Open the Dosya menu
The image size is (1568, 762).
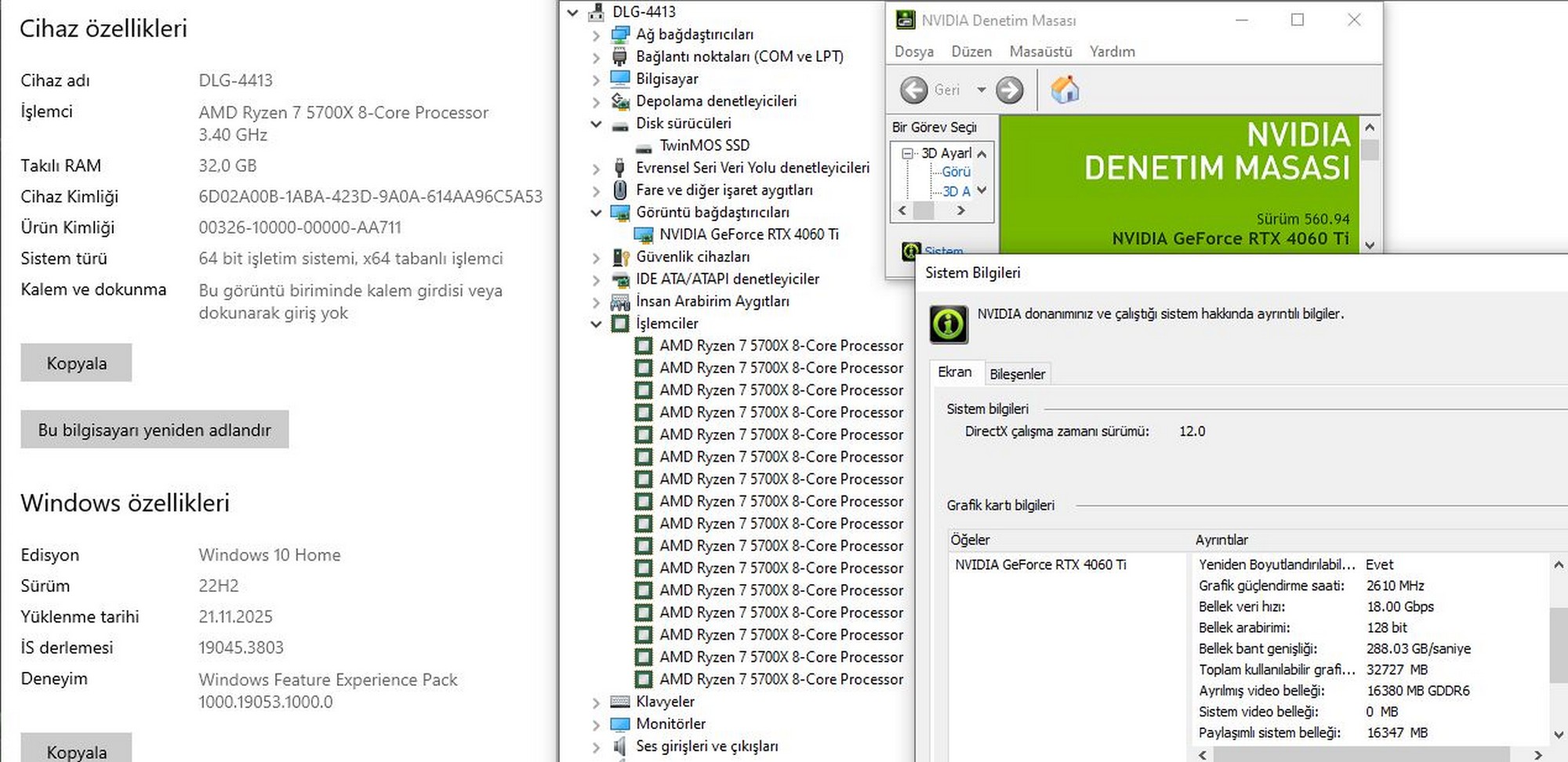point(913,52)
